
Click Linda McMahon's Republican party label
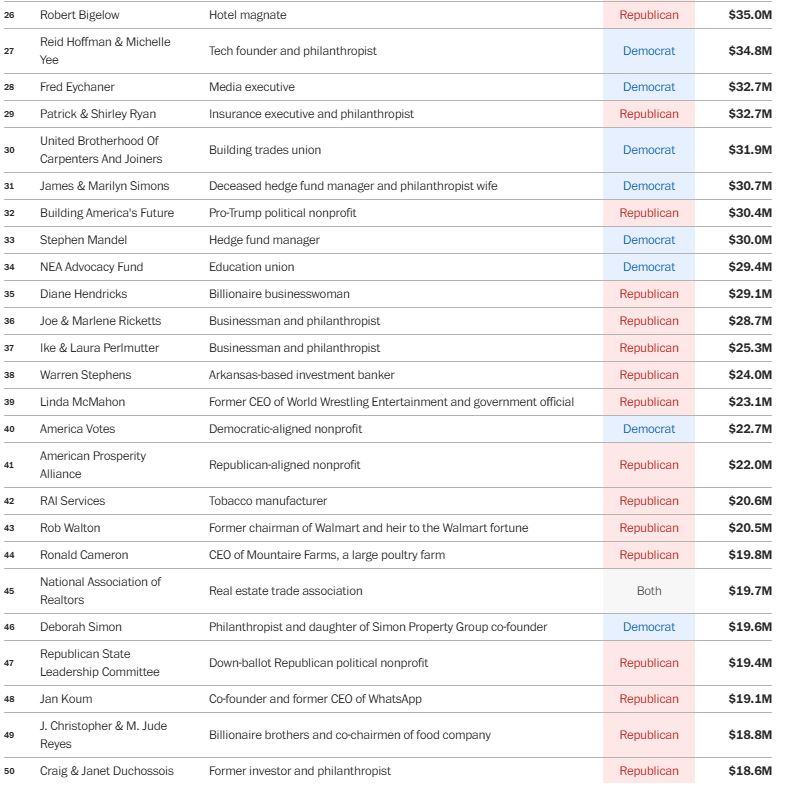point(648,402)
